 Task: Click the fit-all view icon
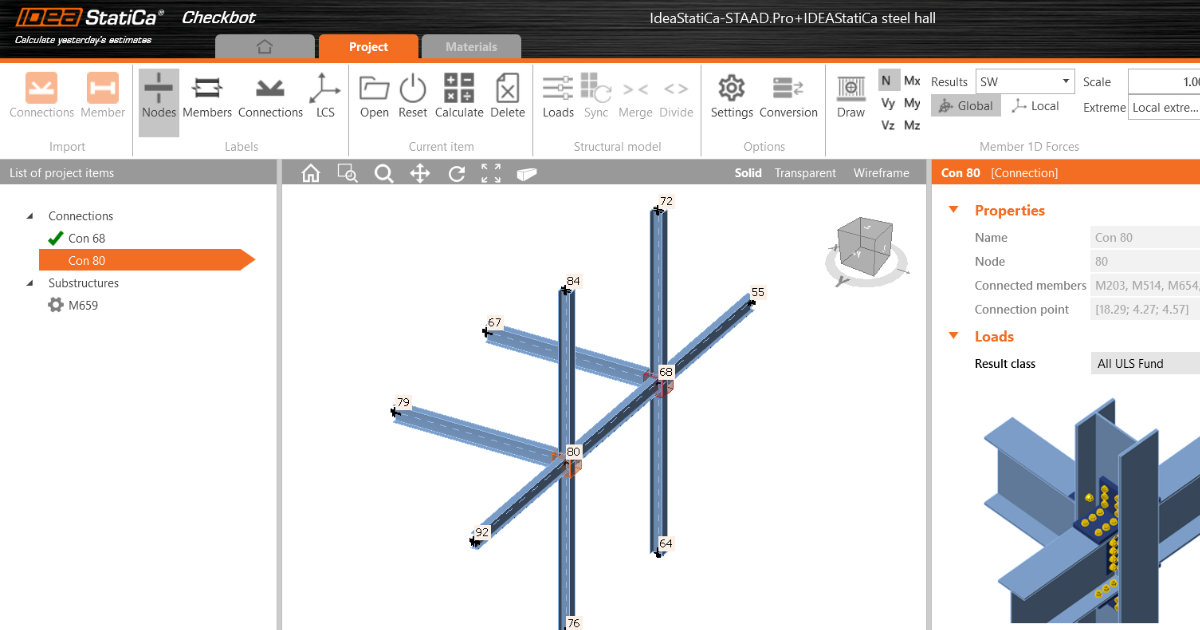coord(491,174)
